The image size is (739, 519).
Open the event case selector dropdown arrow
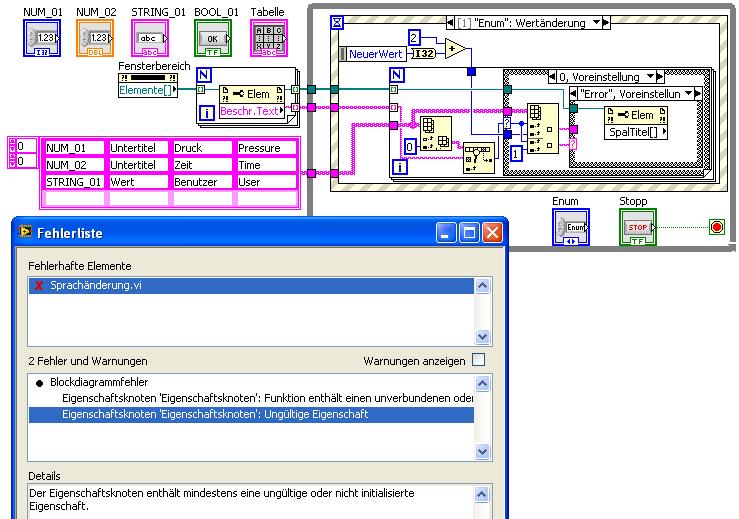[x=596, y=22]
